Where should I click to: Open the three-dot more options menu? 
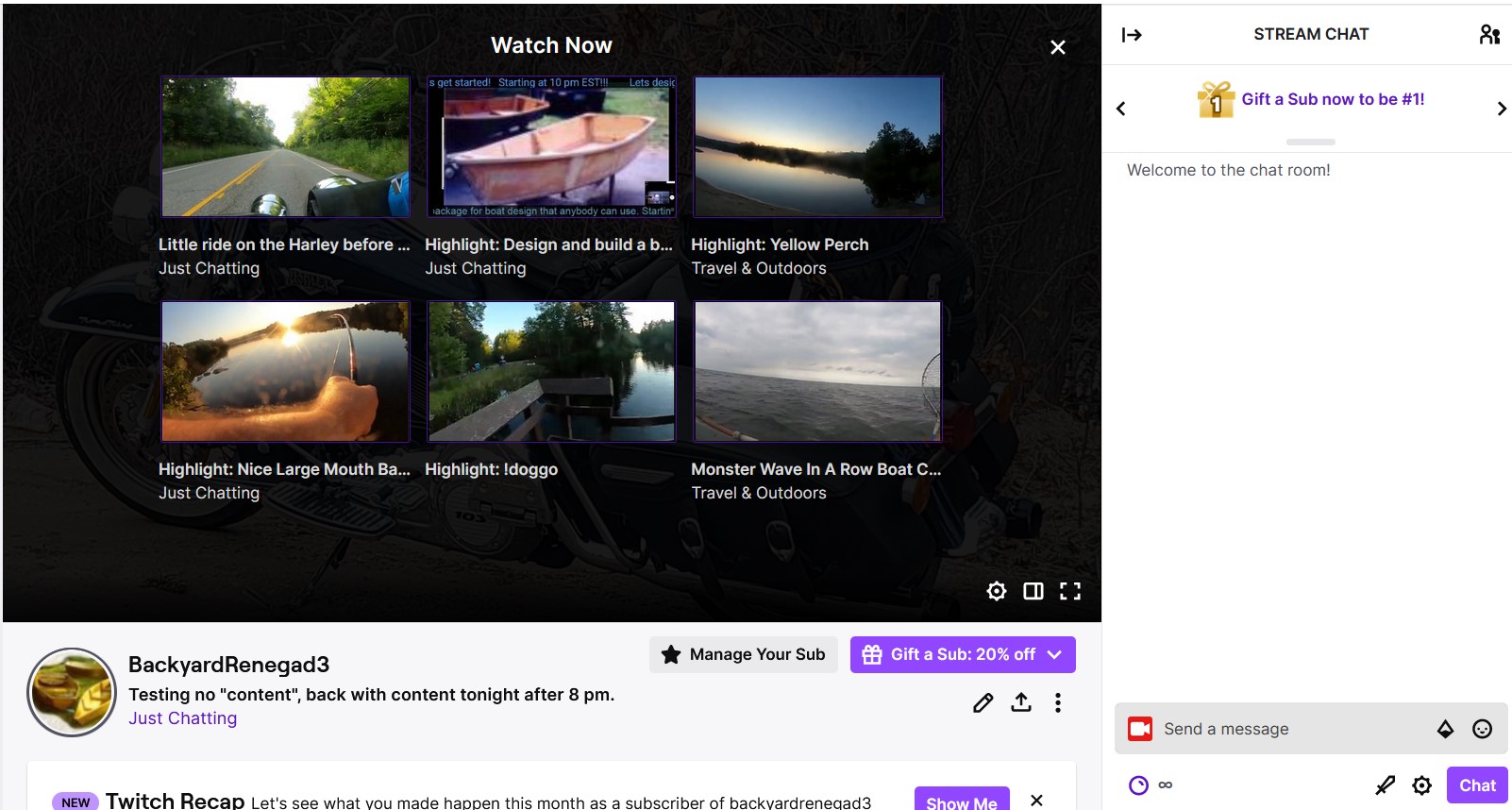(1058, 702)
